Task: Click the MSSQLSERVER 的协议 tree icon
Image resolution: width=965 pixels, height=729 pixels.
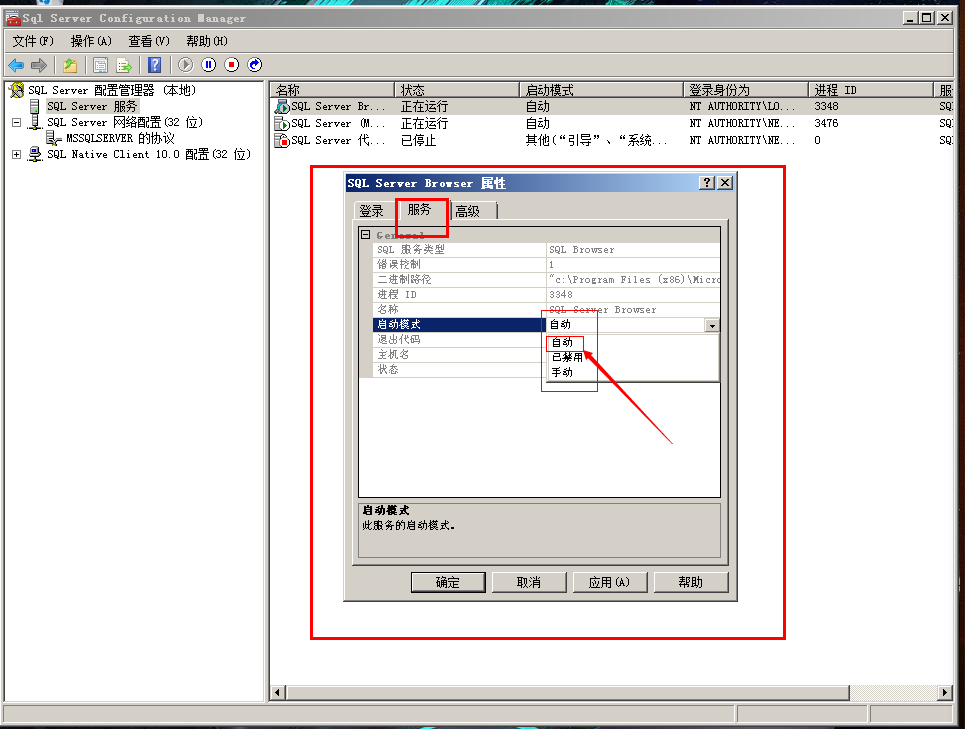Action: (54, 138)
